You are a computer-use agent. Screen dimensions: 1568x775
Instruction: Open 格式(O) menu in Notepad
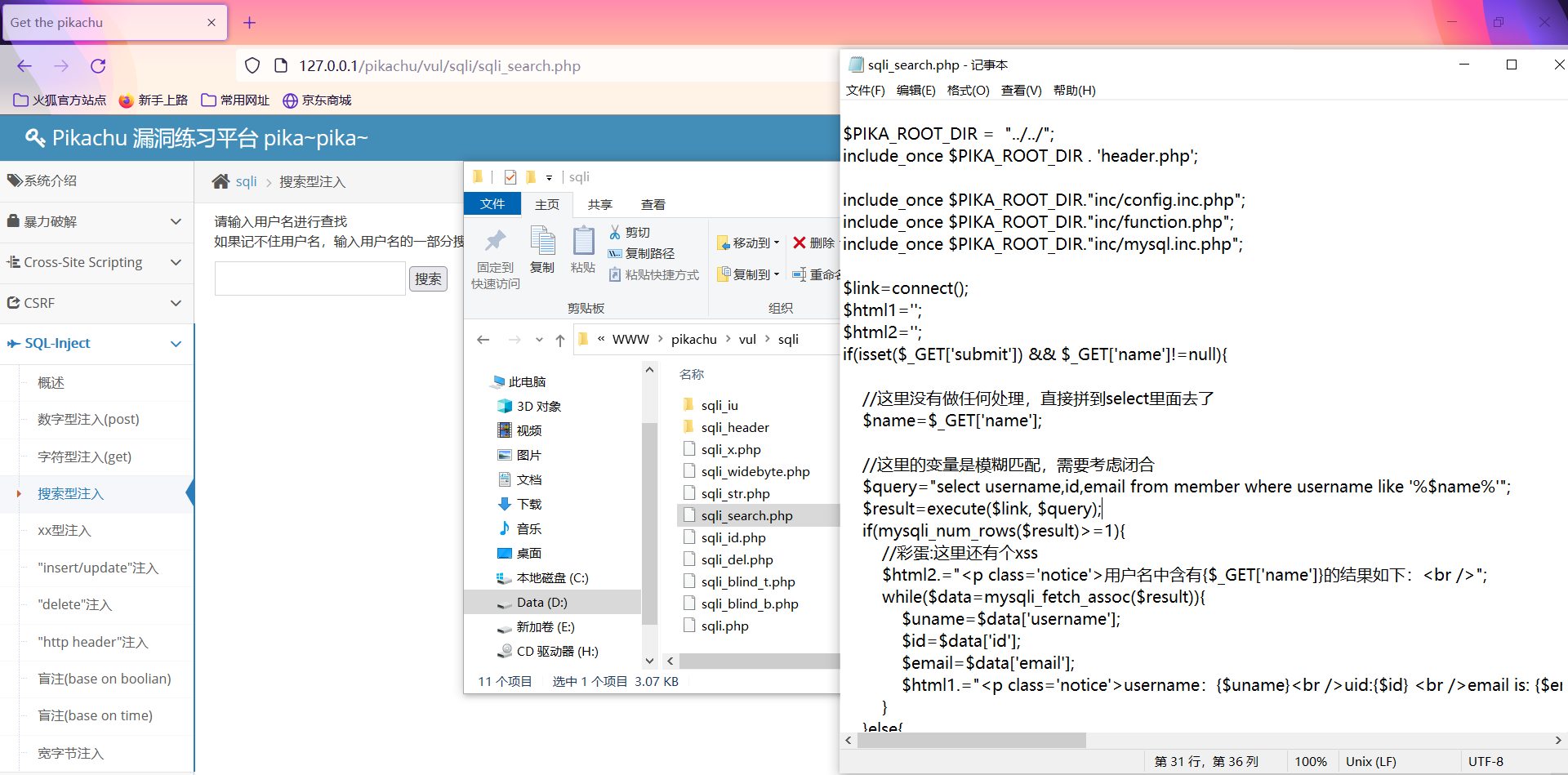(969, 91)
